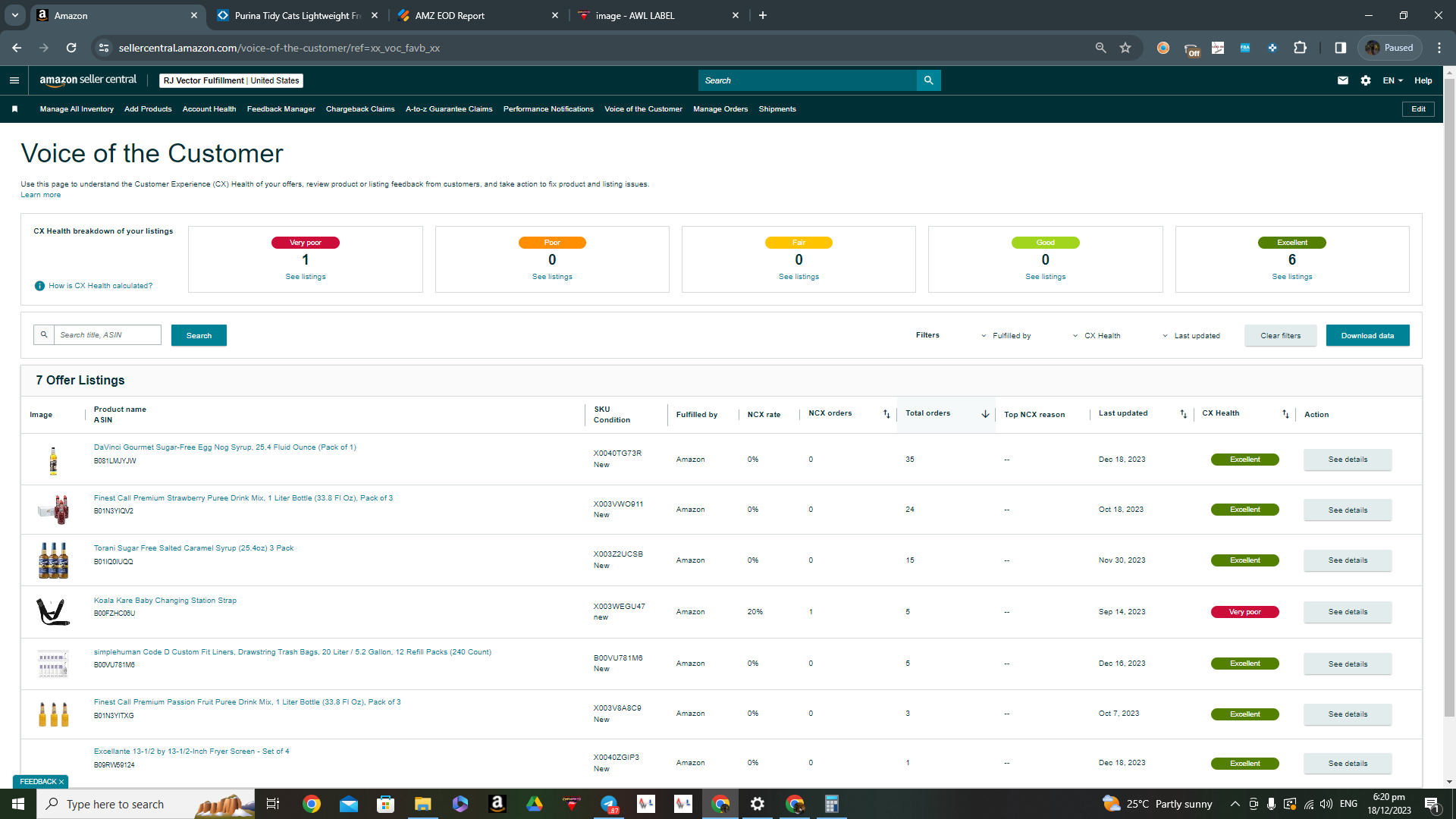1456x819 pixels.
Task: Click the bookmark flag icon in favorites bar
Action: click(14, 109)
